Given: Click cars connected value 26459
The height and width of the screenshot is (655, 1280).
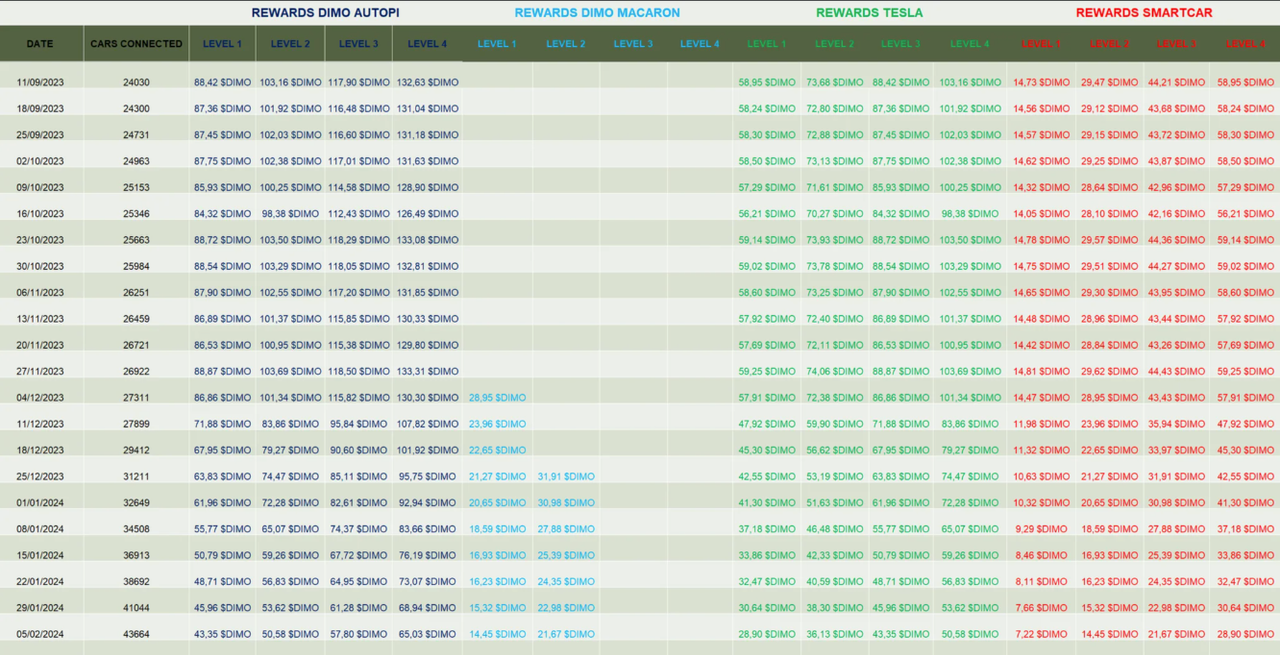Looking at the screenshot, I should [136, 319].
